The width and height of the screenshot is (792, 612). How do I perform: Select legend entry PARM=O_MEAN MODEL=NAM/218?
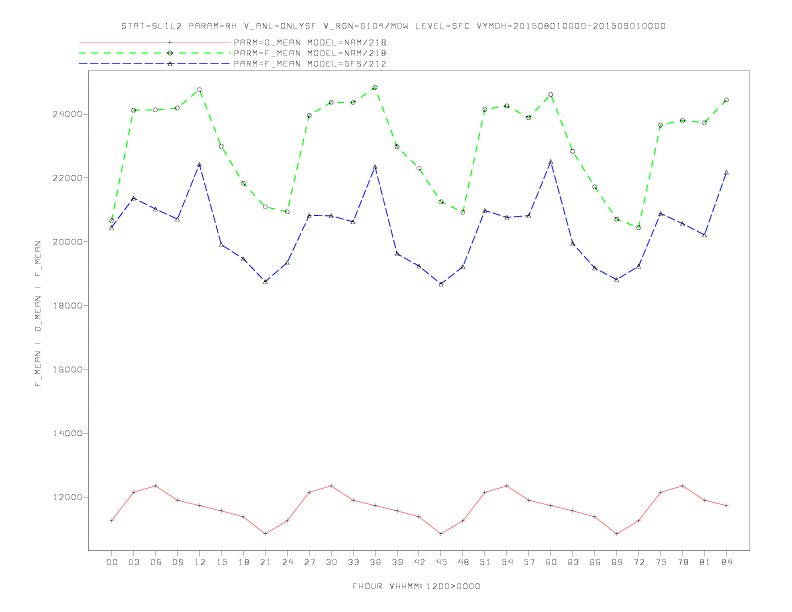tap(310, 42)
